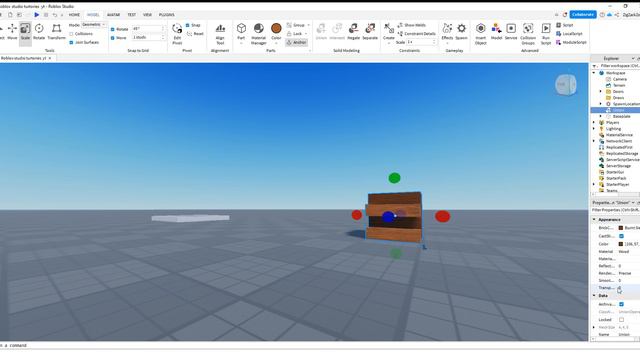Image resolution: width=640 pixels, height=360 pixels.
Task: Toggle the Rotate snap checkbox
Action: pos(113,29)
